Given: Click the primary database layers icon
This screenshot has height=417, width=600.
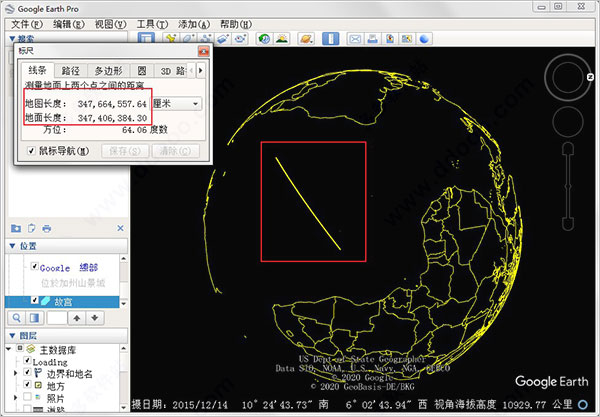Looking at the screenshot, I should (x=31, y=349).
